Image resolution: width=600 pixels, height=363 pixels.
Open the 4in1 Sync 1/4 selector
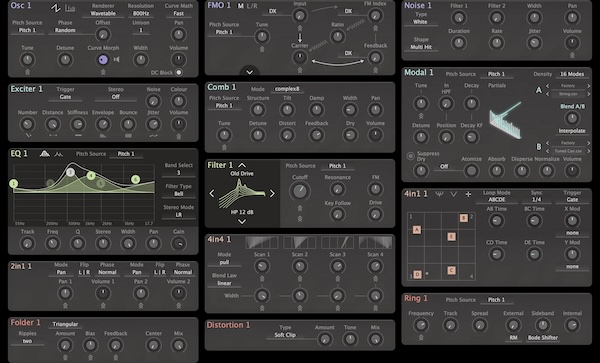coord(536,200)
